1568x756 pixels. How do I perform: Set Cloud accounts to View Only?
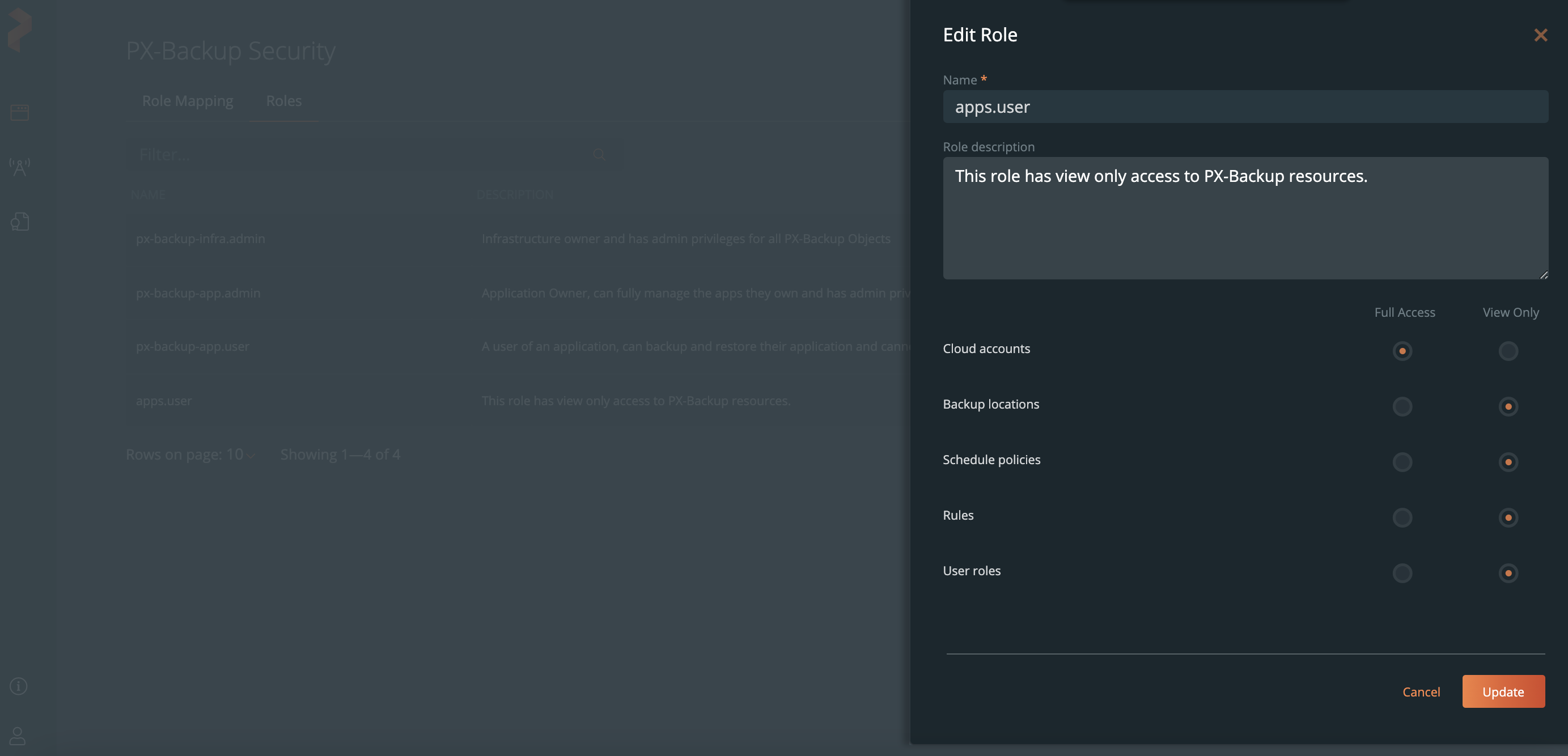[x=1508, y=351]
